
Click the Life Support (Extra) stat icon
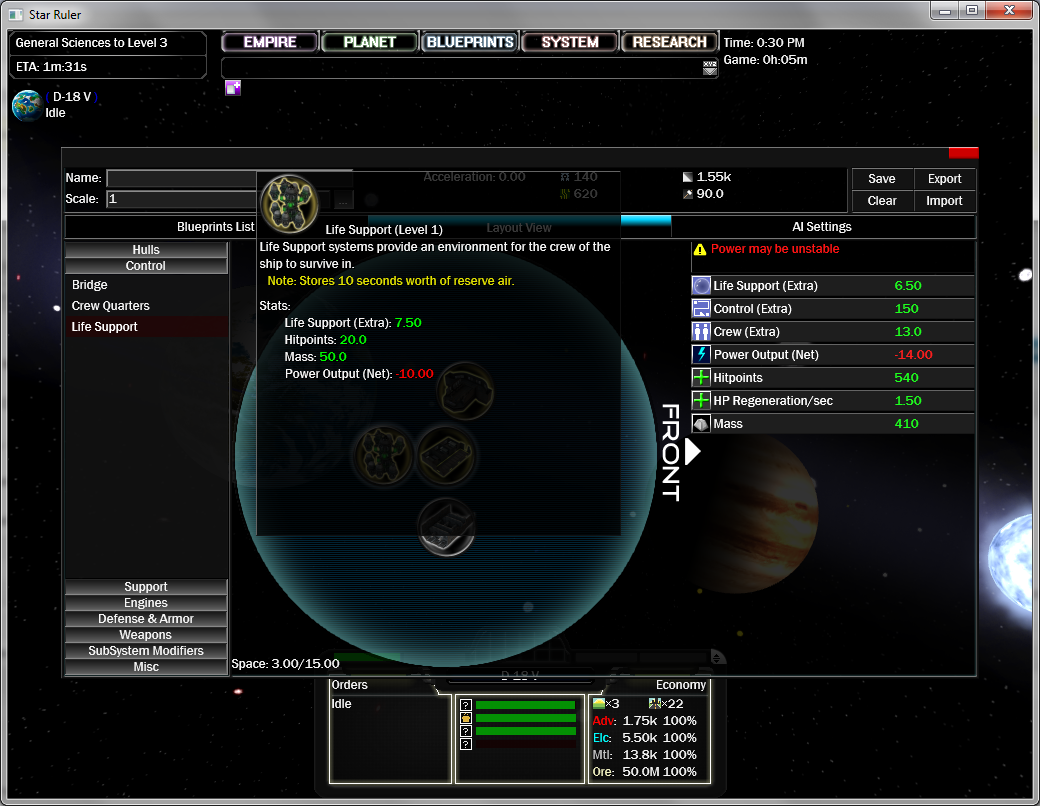point(701,286)
